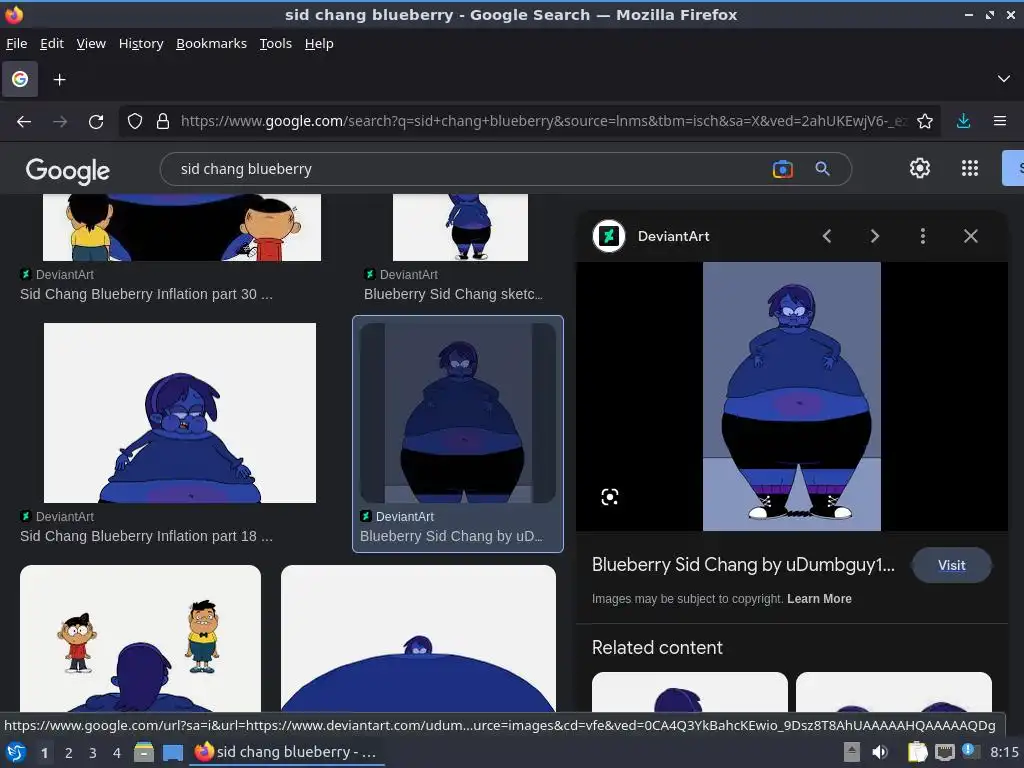Click the forward navigation arrow
1024x768 pixels.
point(60,121)
